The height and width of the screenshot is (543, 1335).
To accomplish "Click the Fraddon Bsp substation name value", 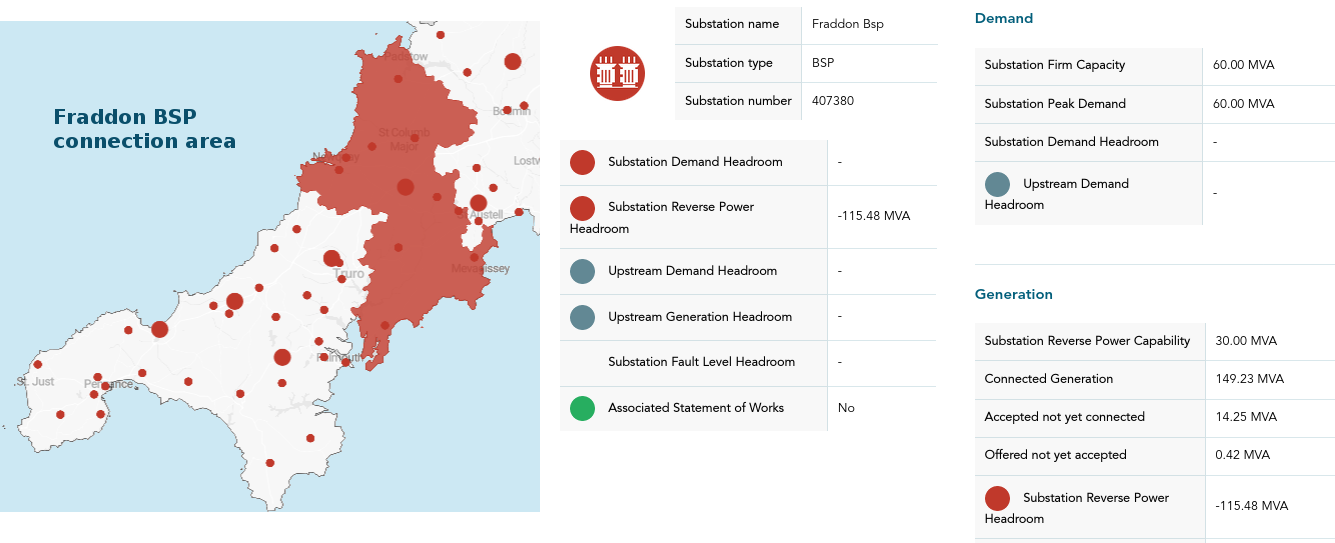I will [x=848, y=24].
